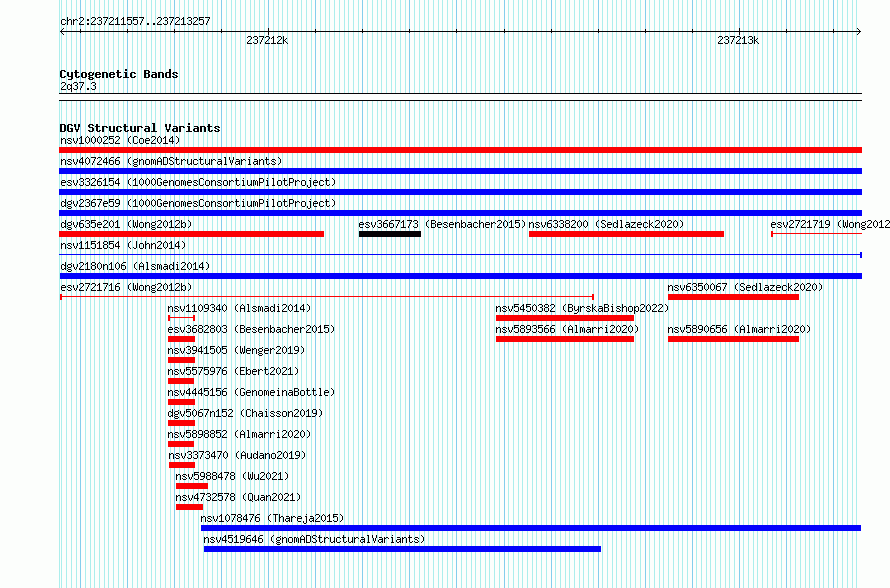Click the nsv1078476 (Thareja2015) blue bar
This screenshot has width=890, height=588.
[531, 528]
